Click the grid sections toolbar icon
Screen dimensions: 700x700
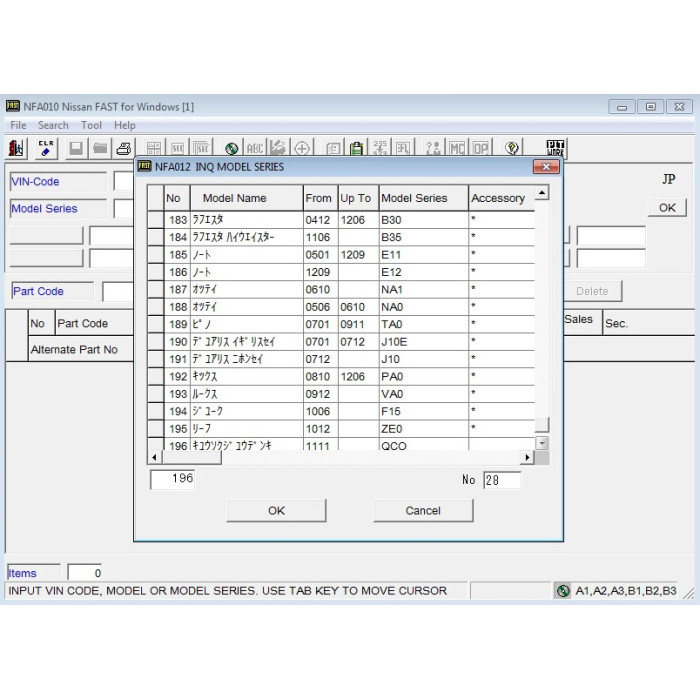coord(154,148)
